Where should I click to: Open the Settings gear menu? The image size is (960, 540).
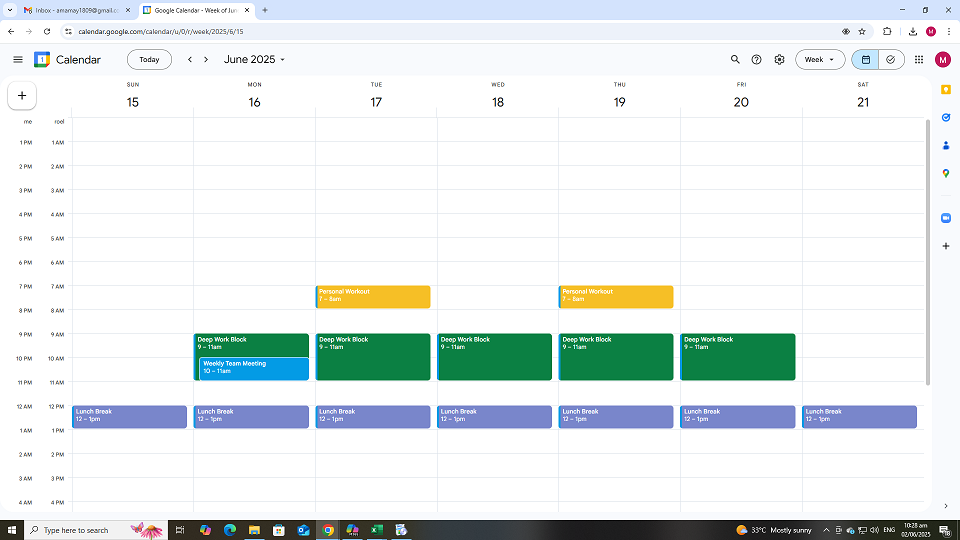point(779,59)
